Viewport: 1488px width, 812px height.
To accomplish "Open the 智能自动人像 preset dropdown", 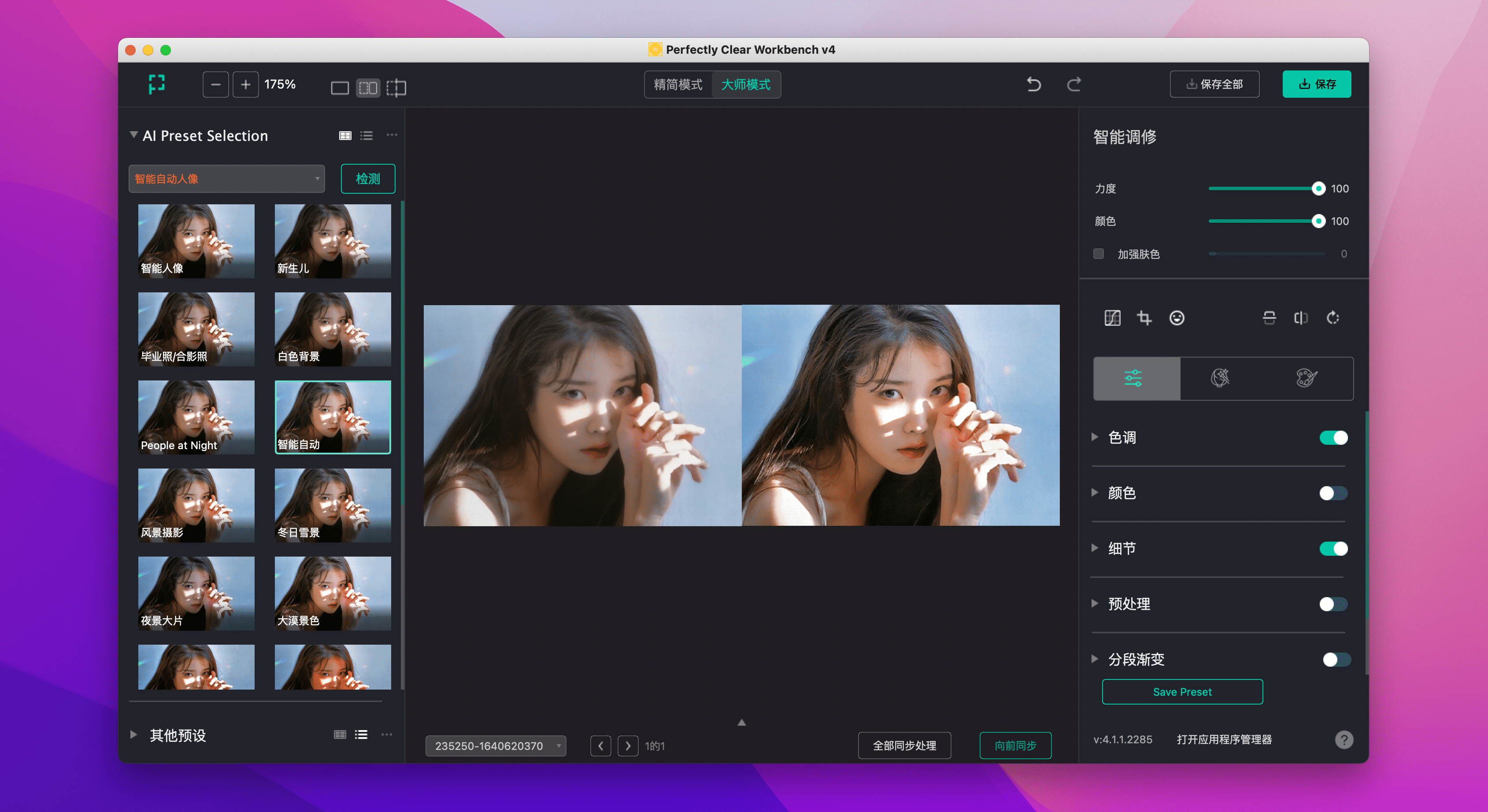I will tap(226, 178).
